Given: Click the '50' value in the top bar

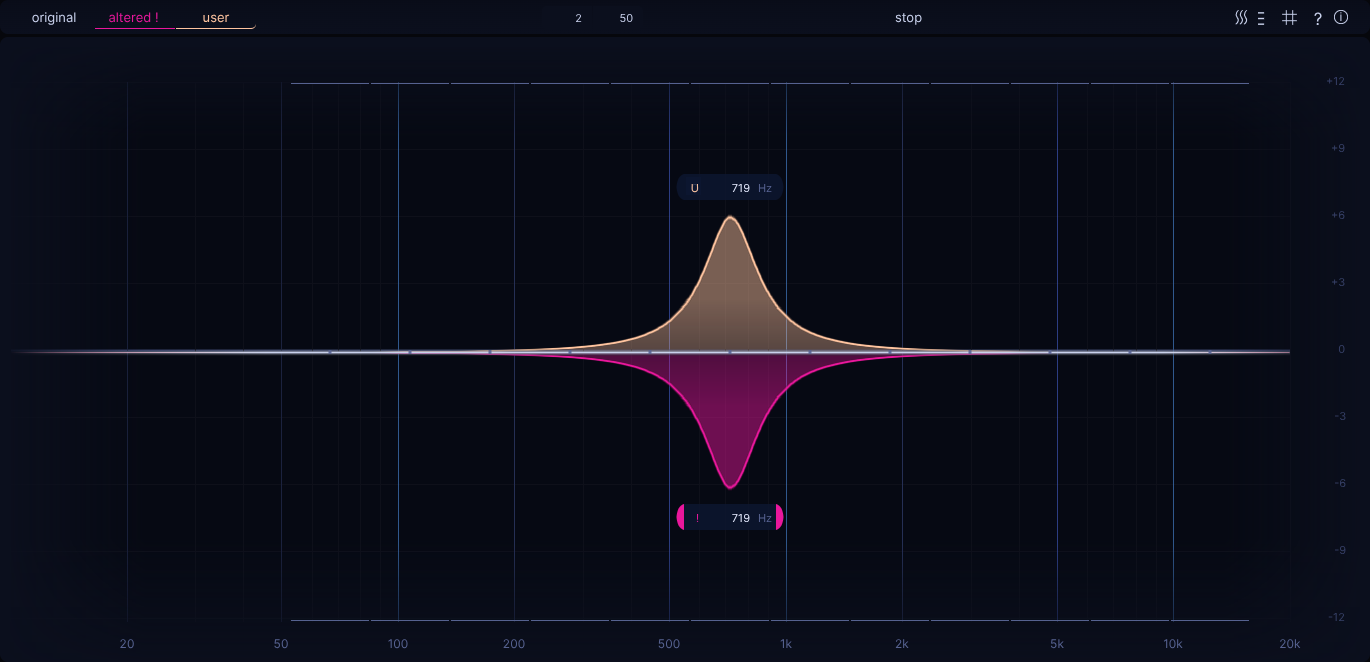Looking at the screenshot, I should click(x=626, y=18).
